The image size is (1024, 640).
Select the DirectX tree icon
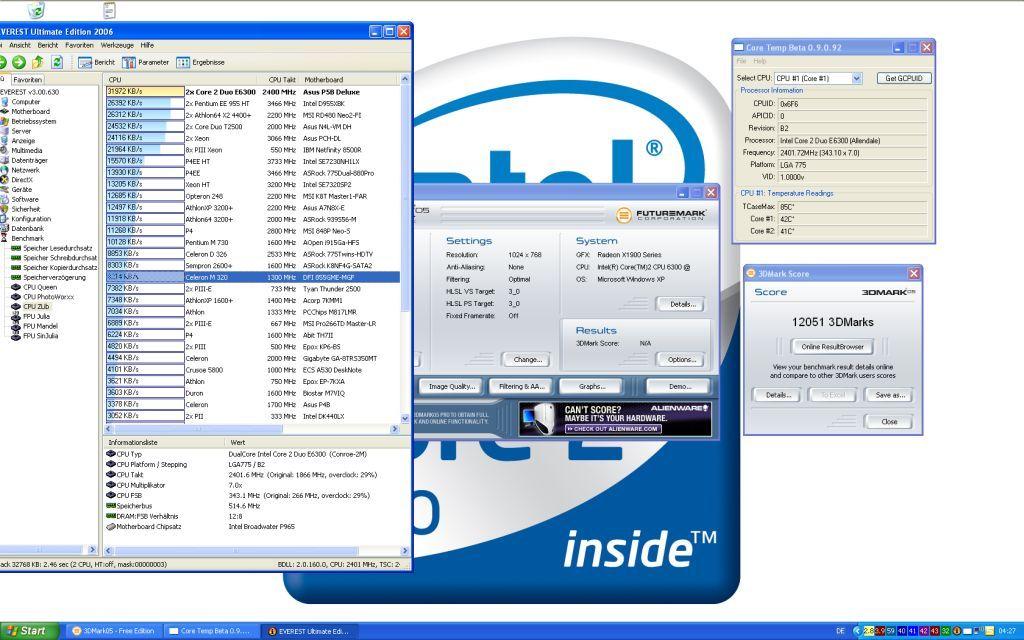[5, 180]
